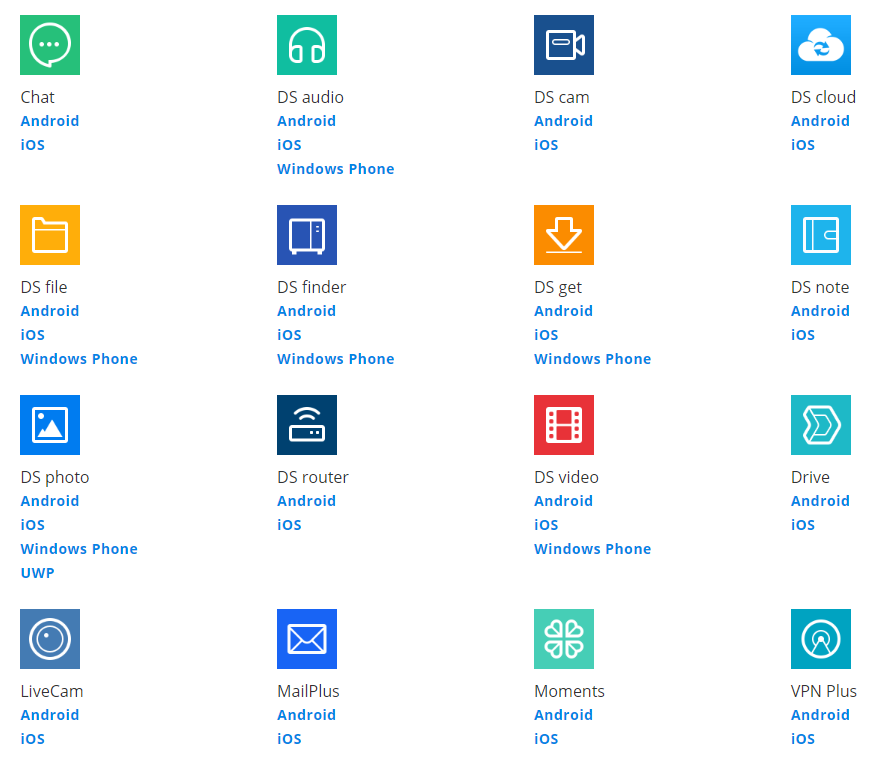This screenshot has width=884, height=773.
Task: Open the Android link under LiveCam
Action: (x=50, y=715)
